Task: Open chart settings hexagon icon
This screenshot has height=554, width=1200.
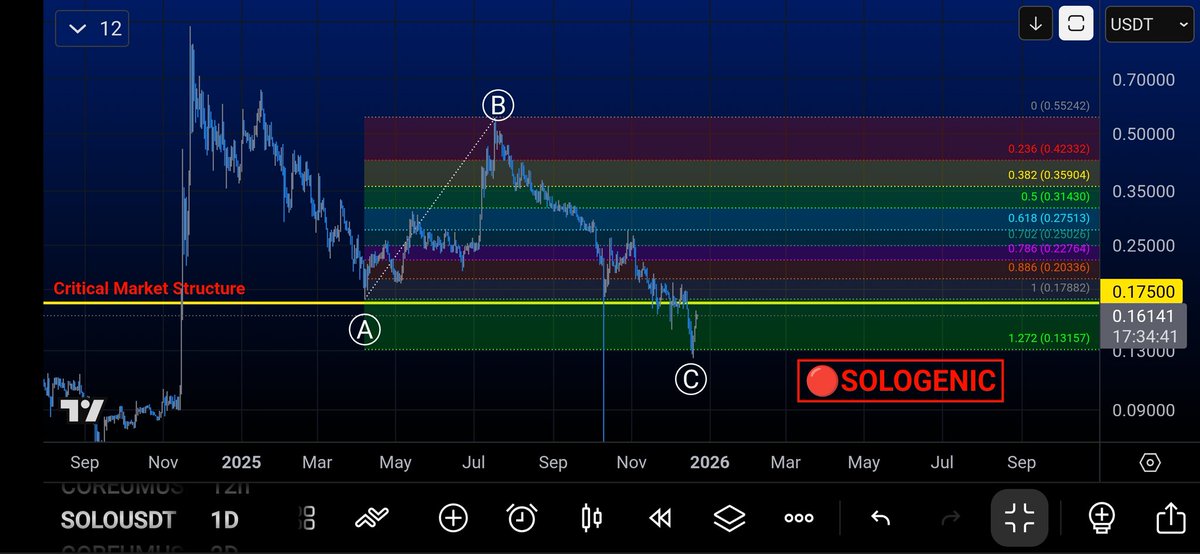Action: [1150, 463]
